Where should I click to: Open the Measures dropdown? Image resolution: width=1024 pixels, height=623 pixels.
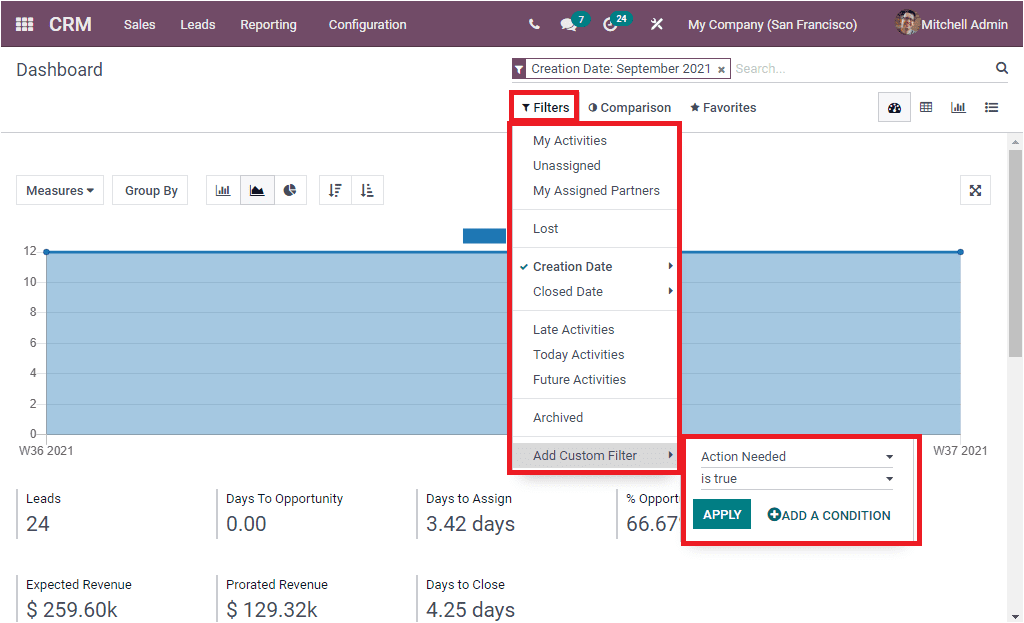coord(59,190)
